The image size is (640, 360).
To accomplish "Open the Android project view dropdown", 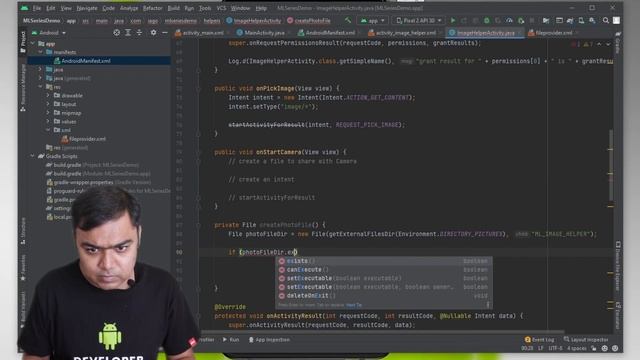I will click(x=49, y=33).
